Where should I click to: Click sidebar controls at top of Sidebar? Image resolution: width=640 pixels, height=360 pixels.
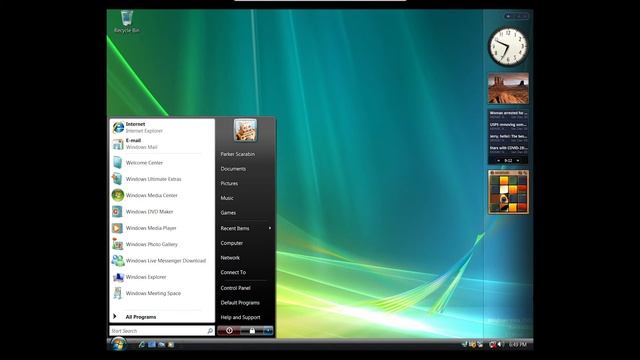[516, 16]
